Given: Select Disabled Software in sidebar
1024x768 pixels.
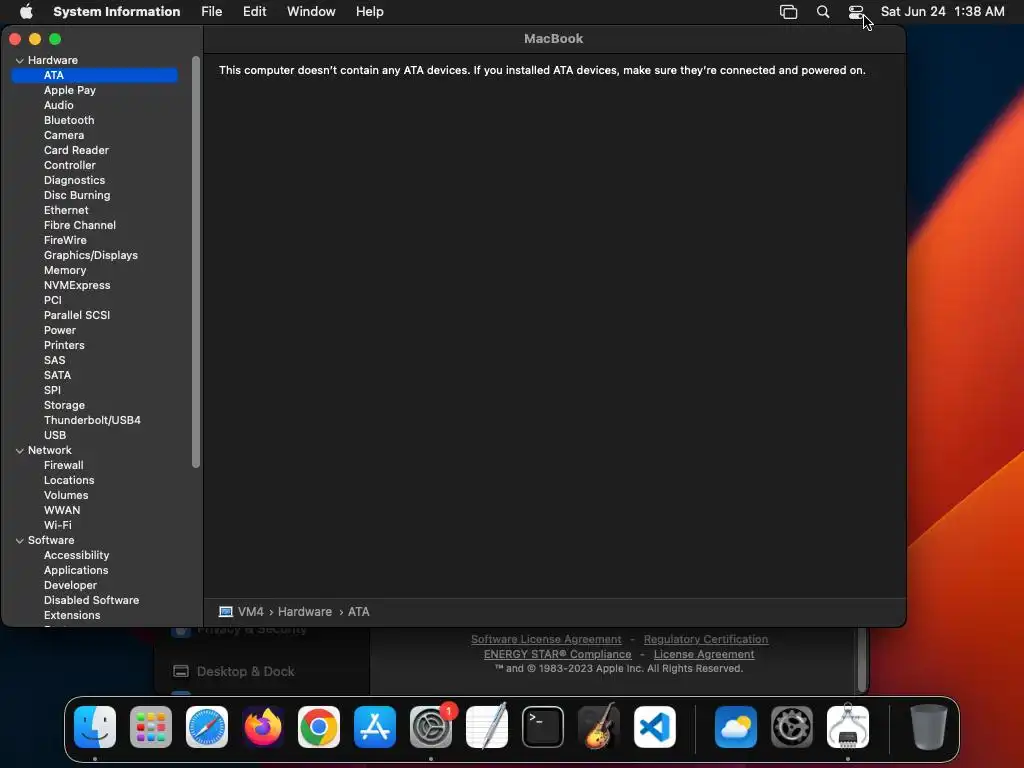Looking at the screenshot, I should [91, 601].
